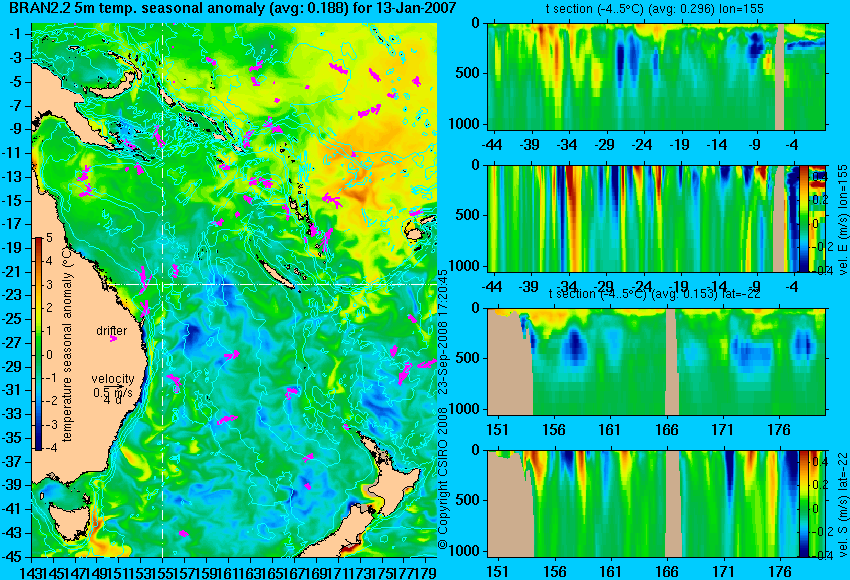
Task: Click the '0.2' tick on vel. E color bar
Action: pos(819,199)
